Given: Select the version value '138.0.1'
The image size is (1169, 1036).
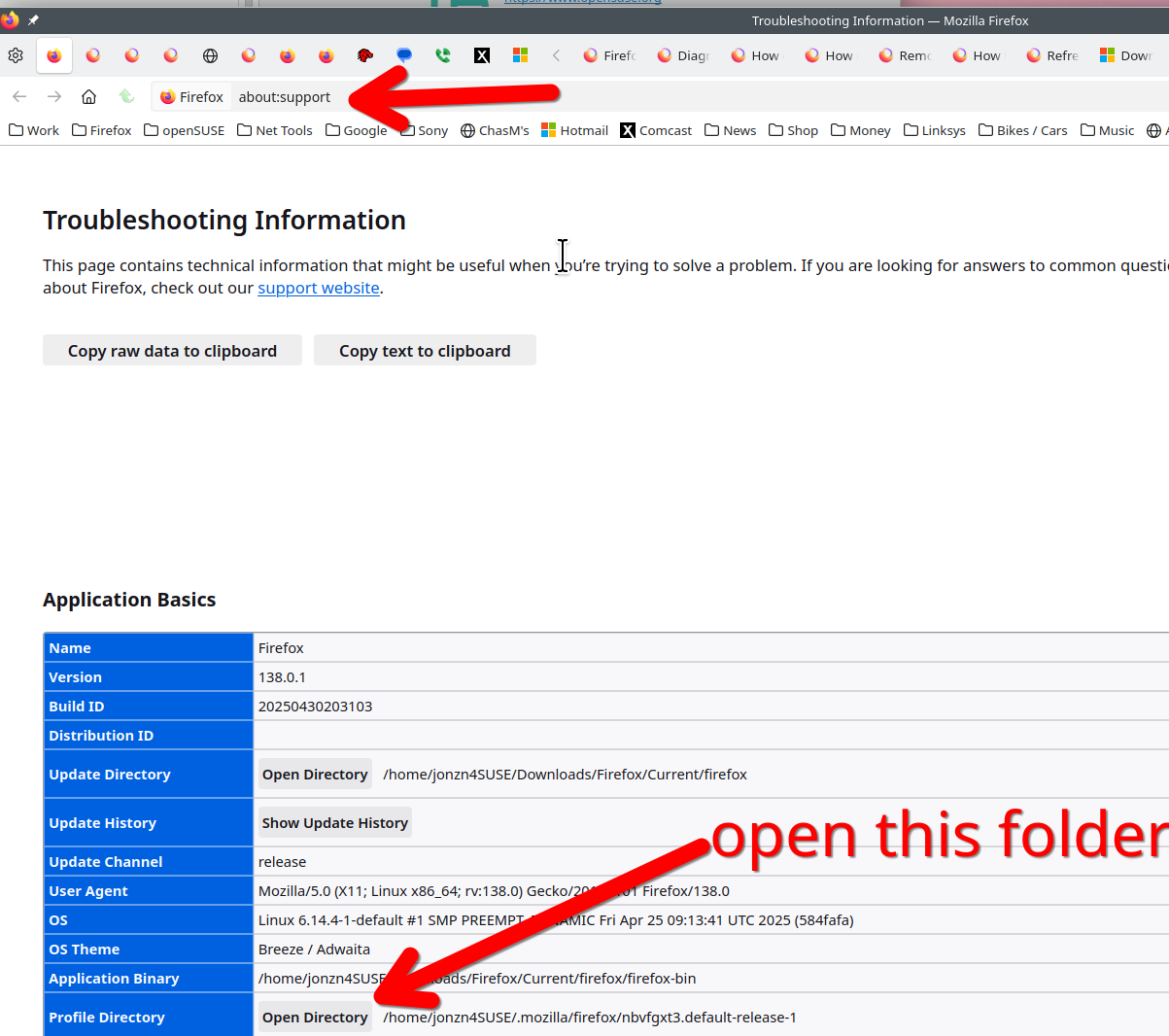Looking at the screenshot, I should pos(282,677).
